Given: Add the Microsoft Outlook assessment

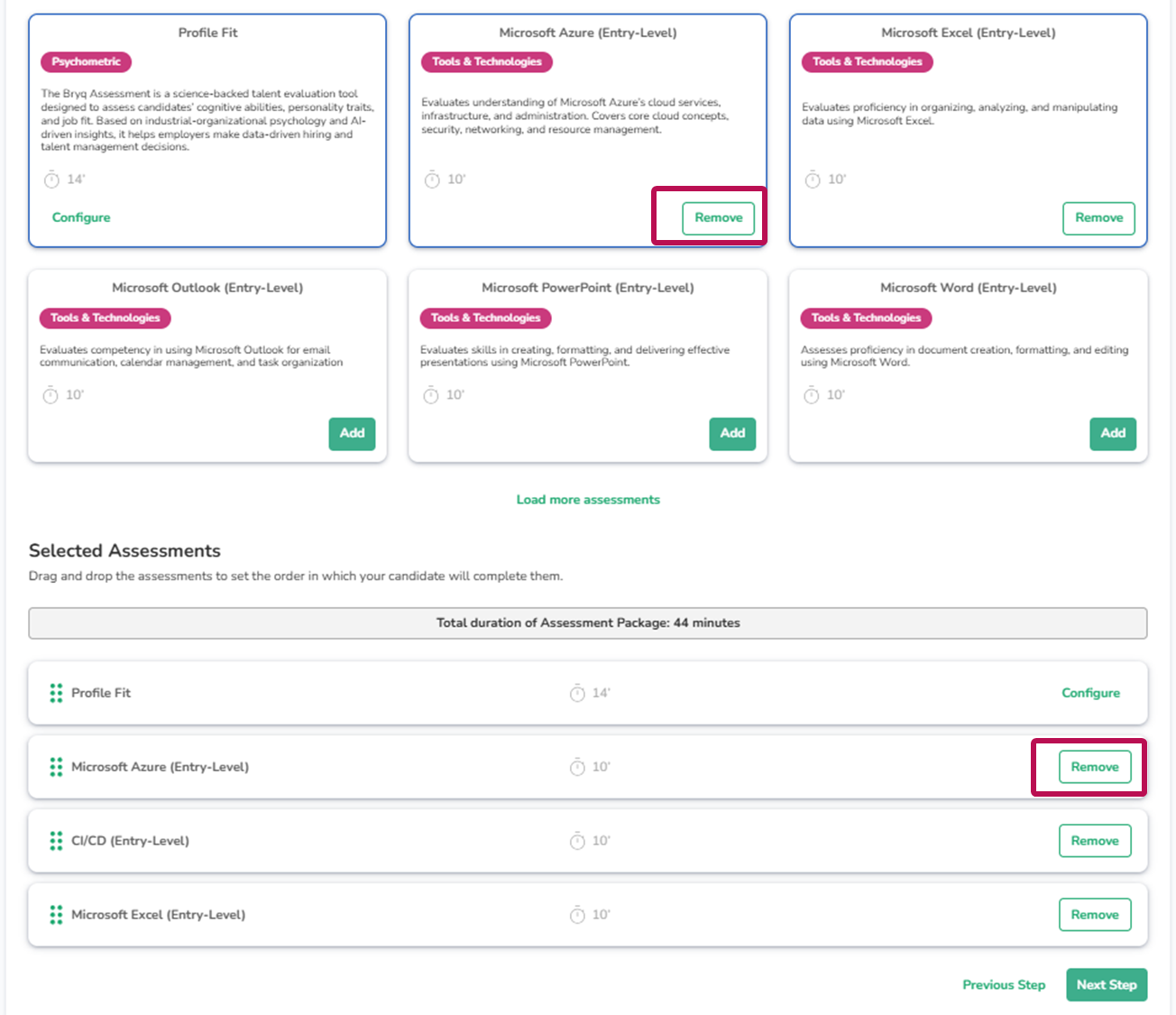Looking at the screenshot, I should (352, 433).
